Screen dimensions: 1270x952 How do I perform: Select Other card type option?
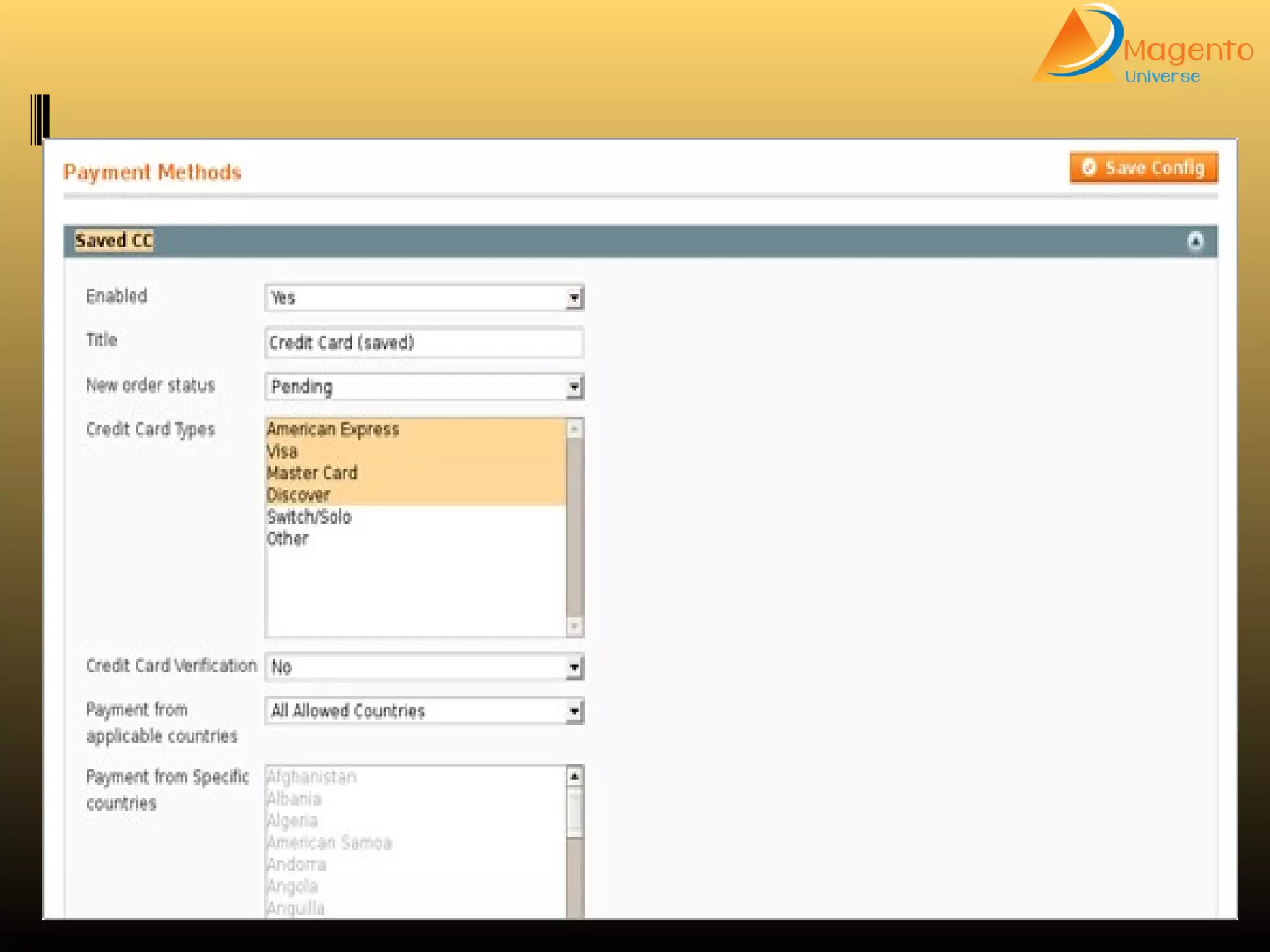click(x=288, y=539)
